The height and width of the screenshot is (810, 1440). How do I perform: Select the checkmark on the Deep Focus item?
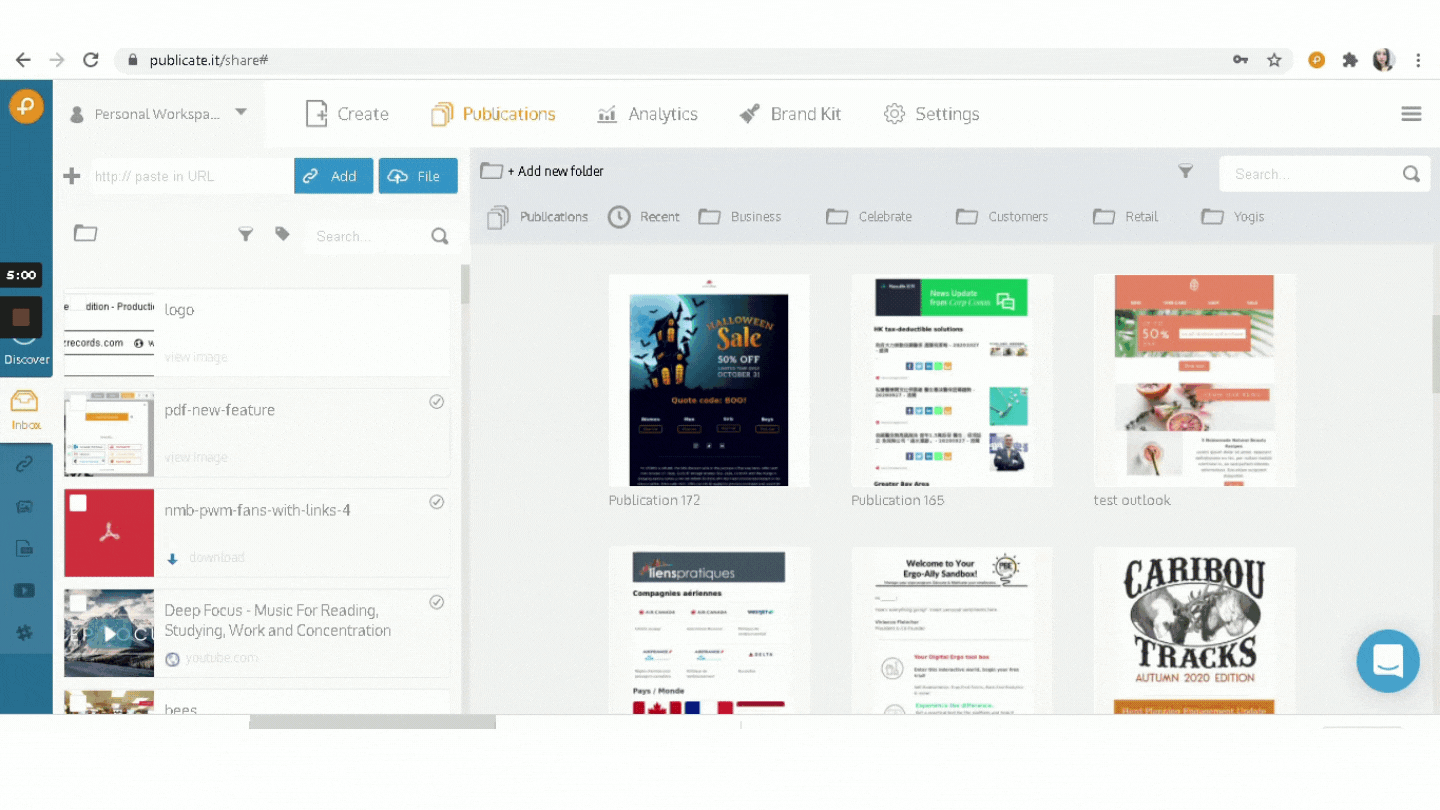pyautogui.click(x=436, y=601)
